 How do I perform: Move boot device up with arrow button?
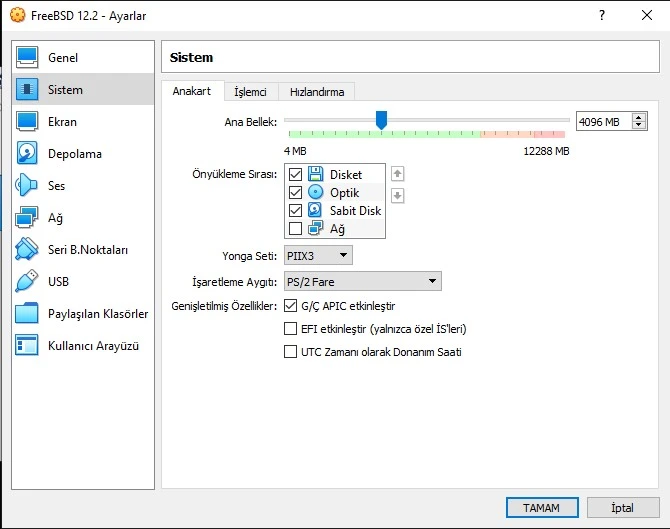(397, 174)
